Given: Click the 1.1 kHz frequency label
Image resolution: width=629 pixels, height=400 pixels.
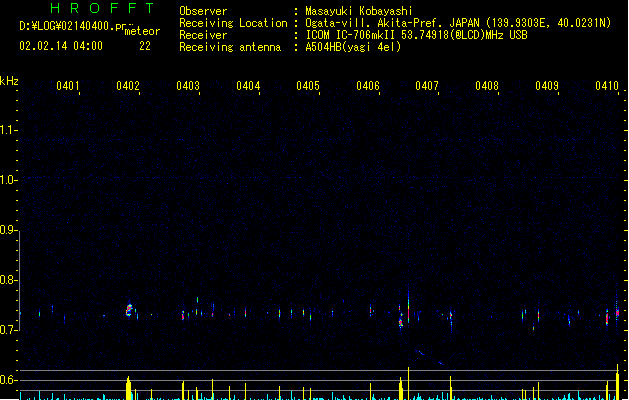Looking at the screenshot, I should pyautogui.click(x=8, y=130).
